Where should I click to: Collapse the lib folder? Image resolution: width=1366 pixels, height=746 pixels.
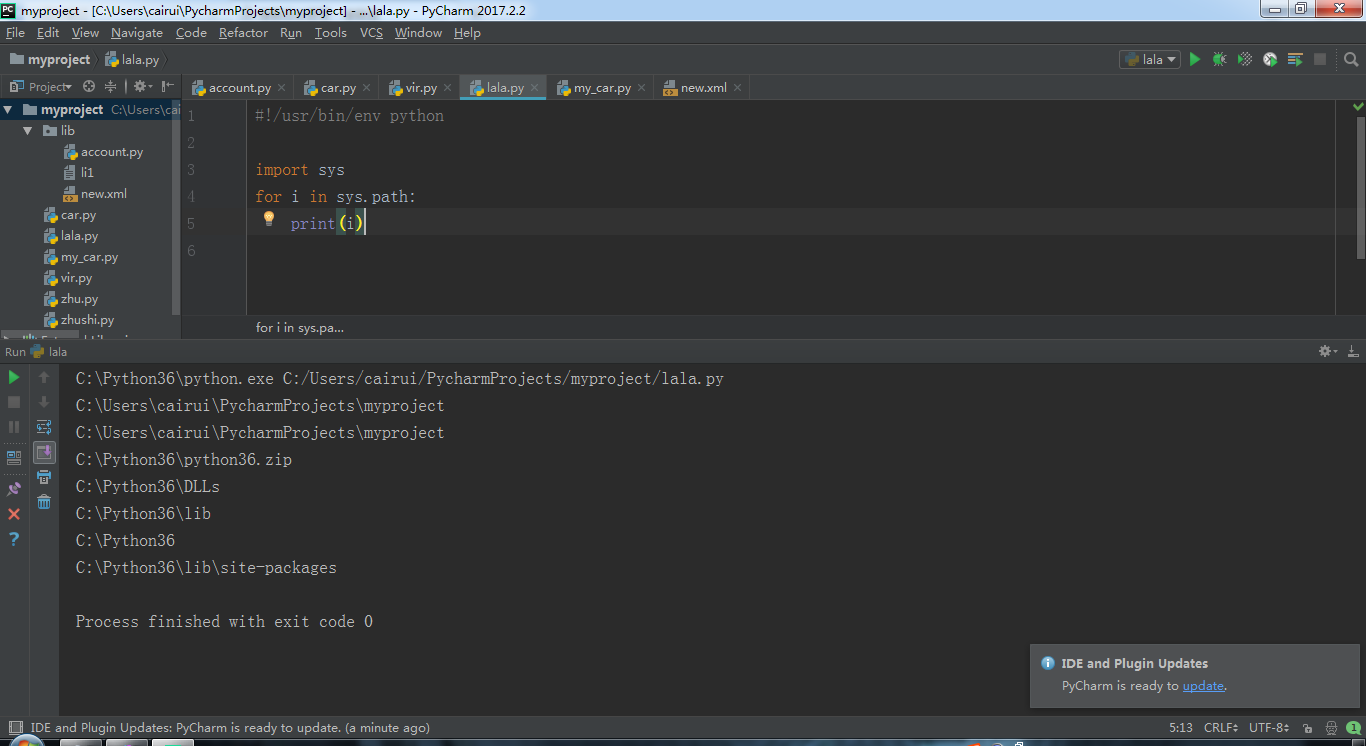28,131
